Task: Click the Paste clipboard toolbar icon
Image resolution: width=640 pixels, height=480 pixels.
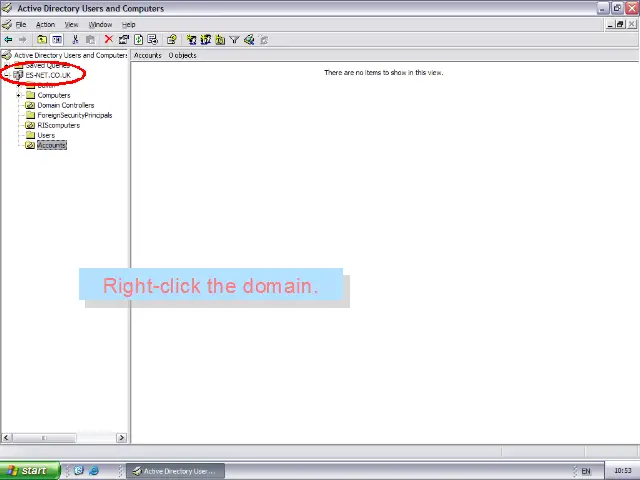Action: (x=90, y=40)
